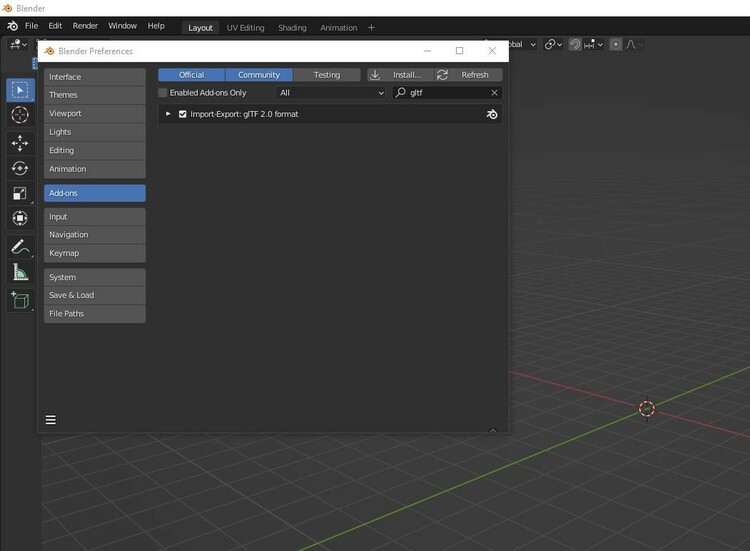Activate the 3D Cursor tool
Viewport: 750px width, 551px height.
tap(20, 115)
